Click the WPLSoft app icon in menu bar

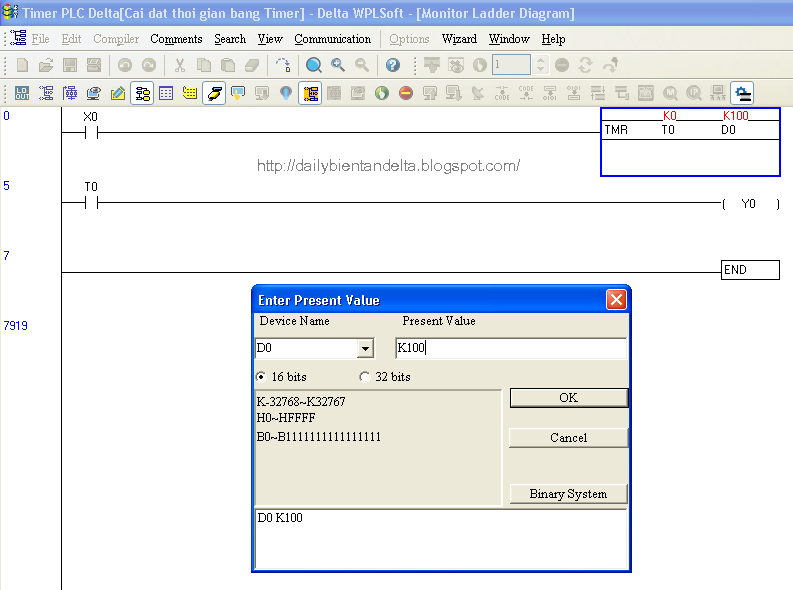tap(19, 38)
